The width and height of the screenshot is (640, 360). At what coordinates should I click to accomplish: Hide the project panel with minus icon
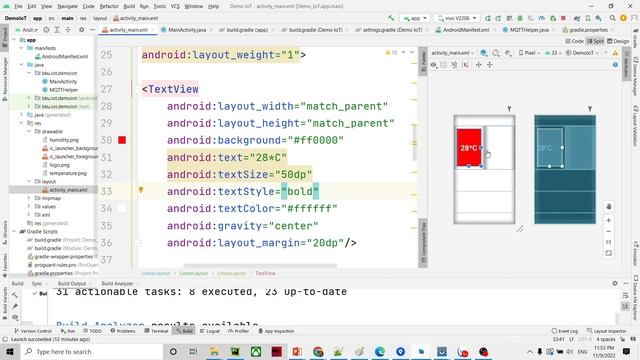[92, 30]
